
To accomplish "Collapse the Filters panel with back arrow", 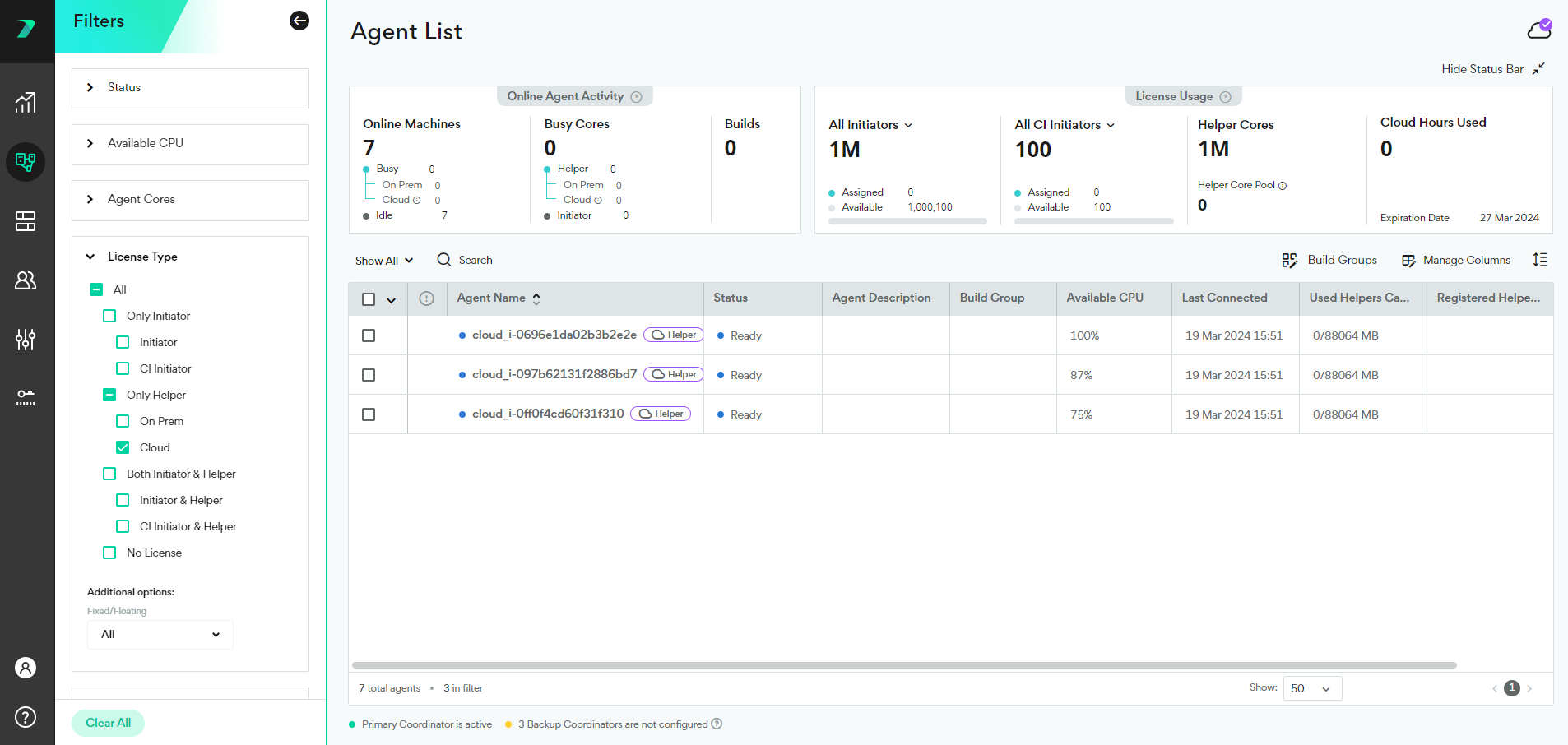I will pyautogui.click(x=299, y=21).
